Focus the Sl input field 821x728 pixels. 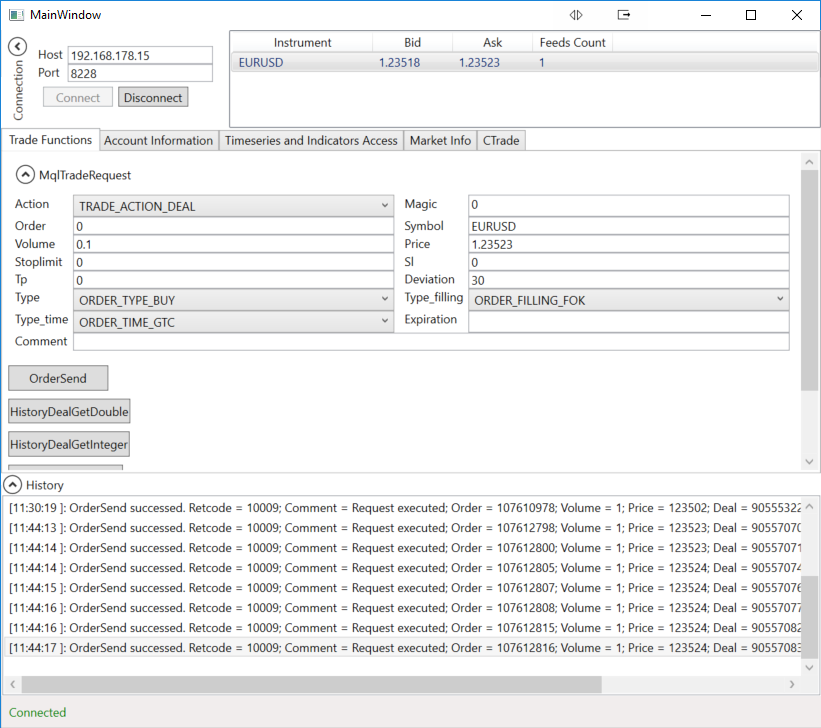pyautogui.click(x=629, y=262)
